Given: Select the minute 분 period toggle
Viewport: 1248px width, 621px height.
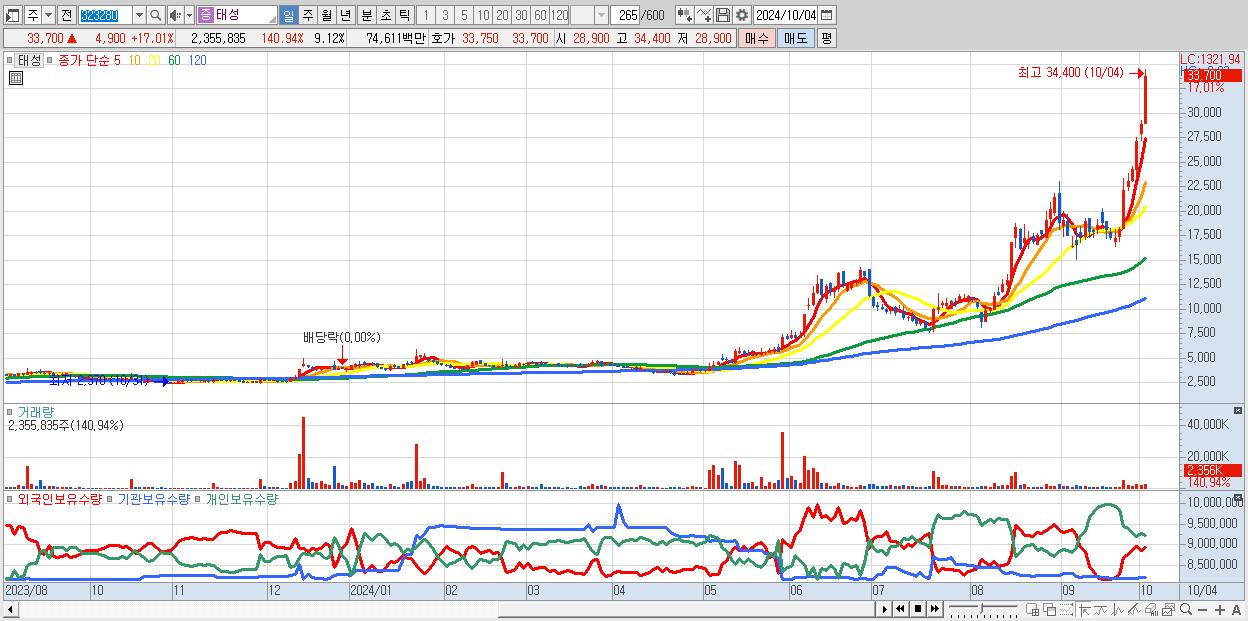Looking at the screenshot, I should click(366, 15).
